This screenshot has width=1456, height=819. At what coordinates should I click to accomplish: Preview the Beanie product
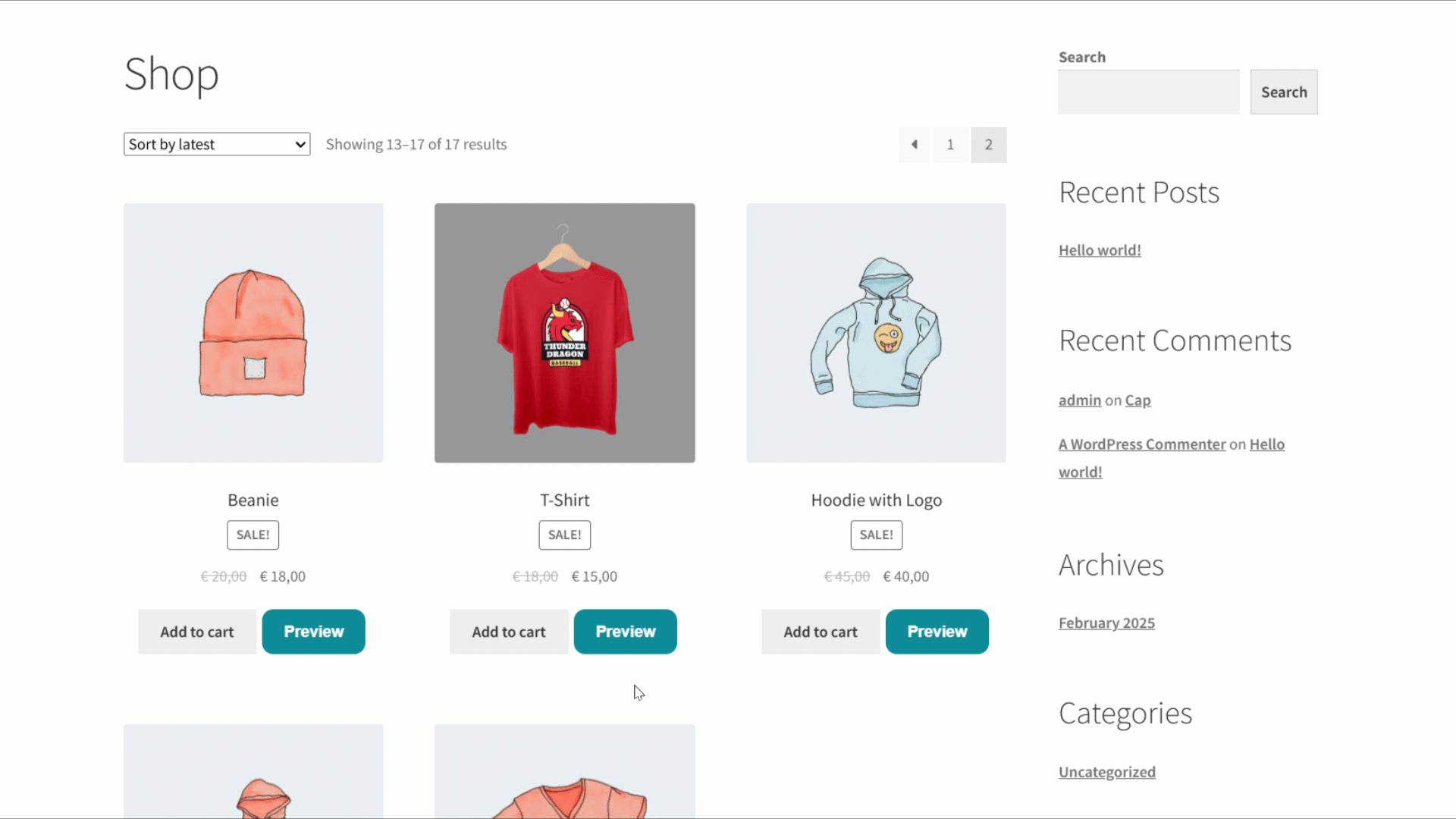point(314,632)
